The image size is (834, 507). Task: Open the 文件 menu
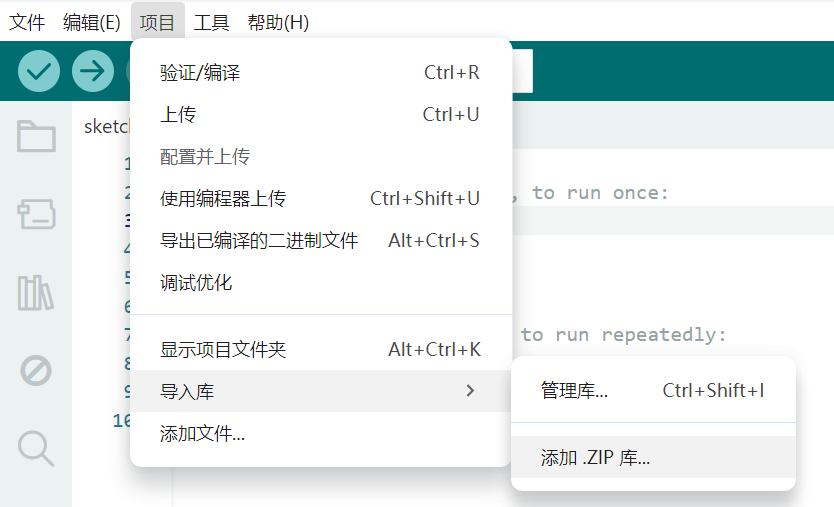27,22
